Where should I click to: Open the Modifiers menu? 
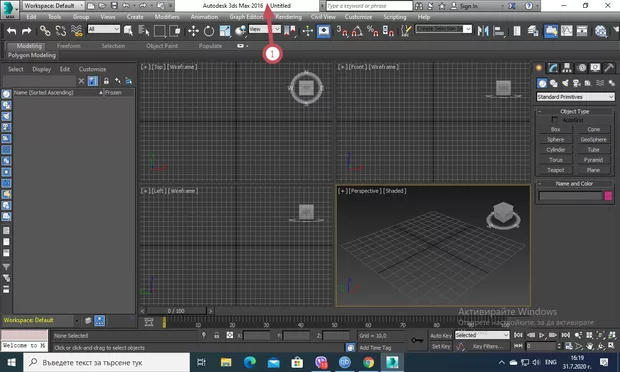pos(167,17)
